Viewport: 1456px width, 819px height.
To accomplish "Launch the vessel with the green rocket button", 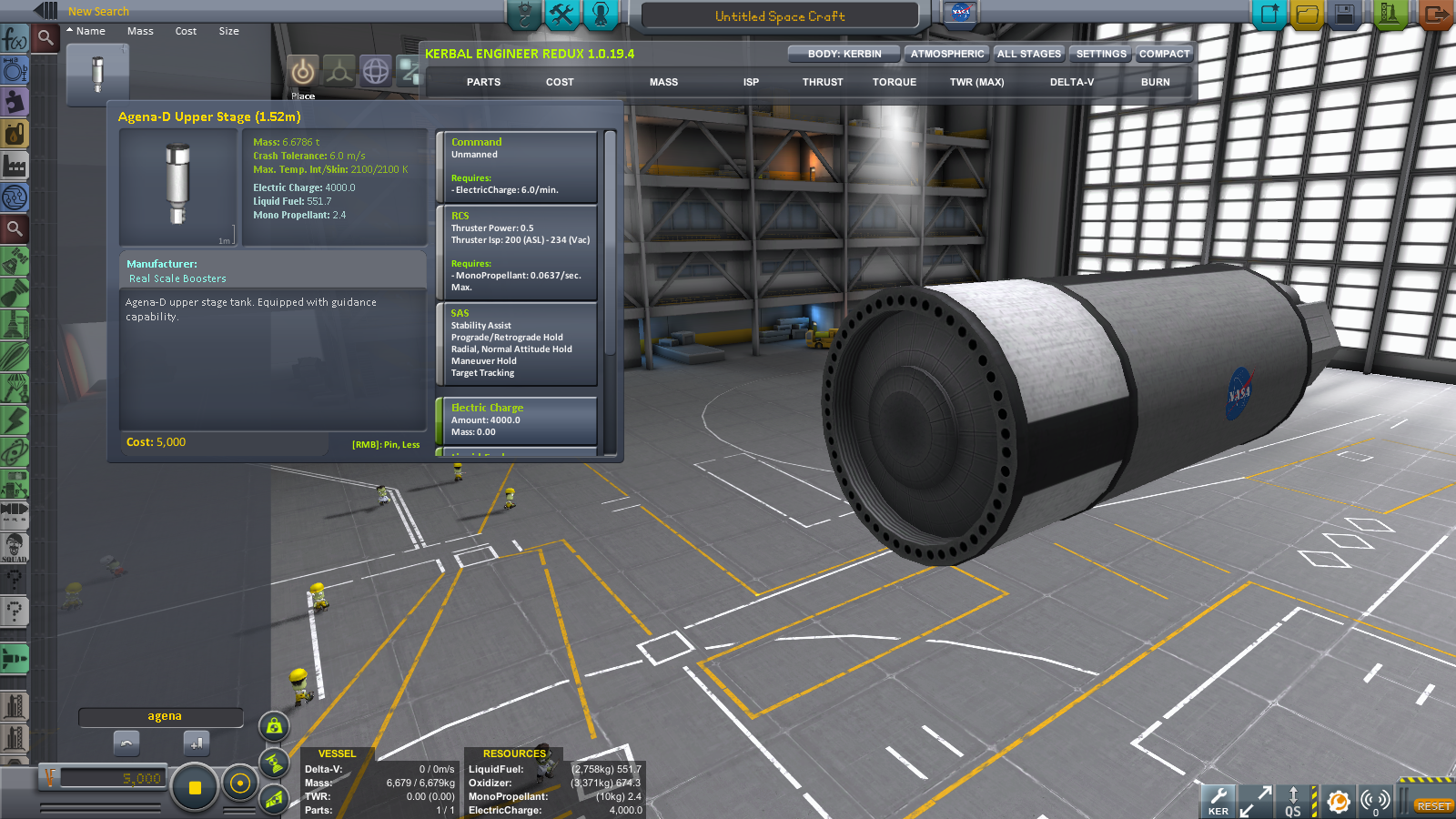I will [1390, 15].
